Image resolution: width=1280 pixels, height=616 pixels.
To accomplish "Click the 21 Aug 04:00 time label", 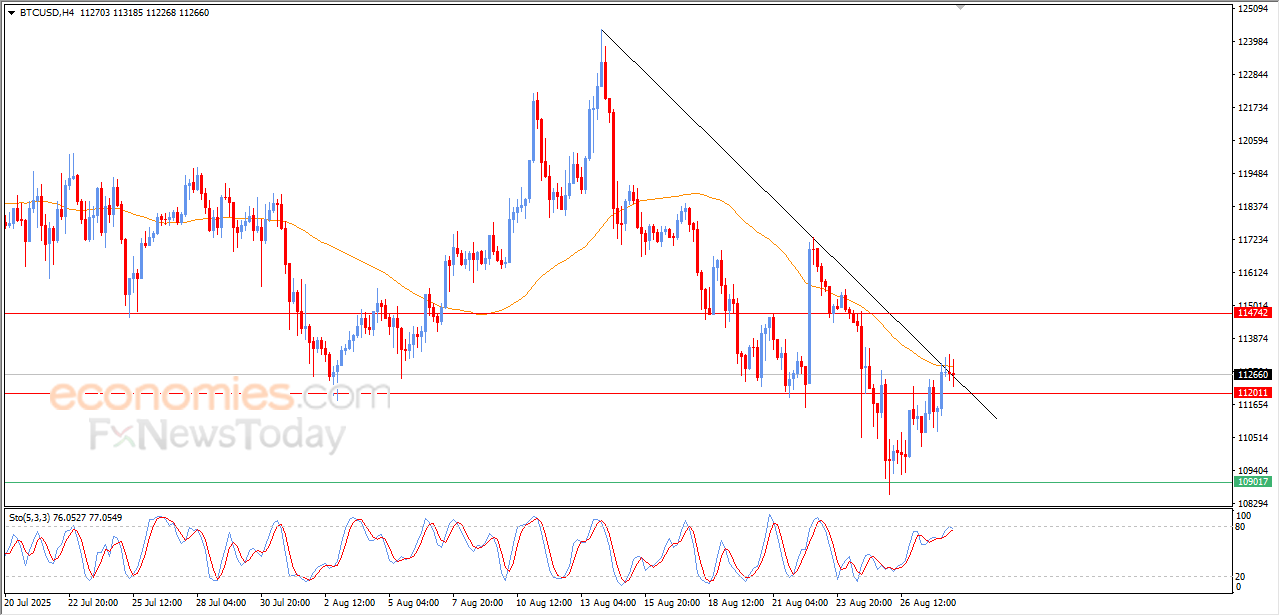I will point(799,603).
